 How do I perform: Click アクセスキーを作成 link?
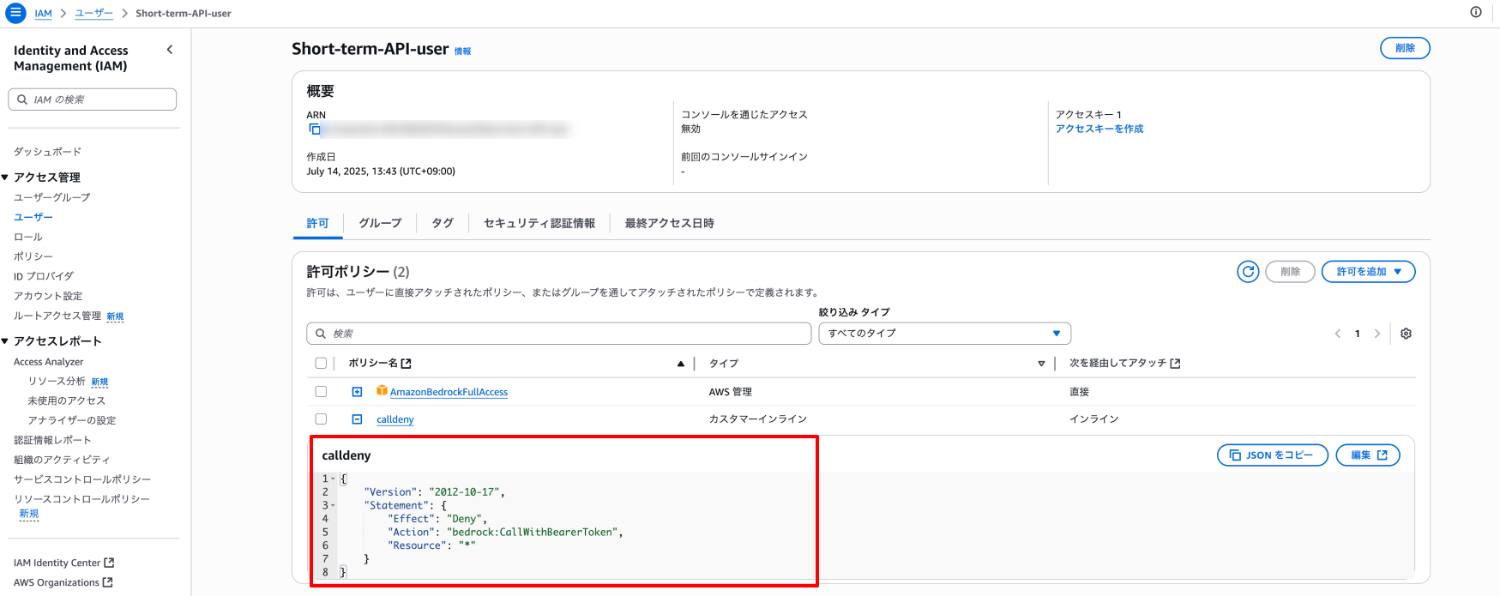point(1099,129)
